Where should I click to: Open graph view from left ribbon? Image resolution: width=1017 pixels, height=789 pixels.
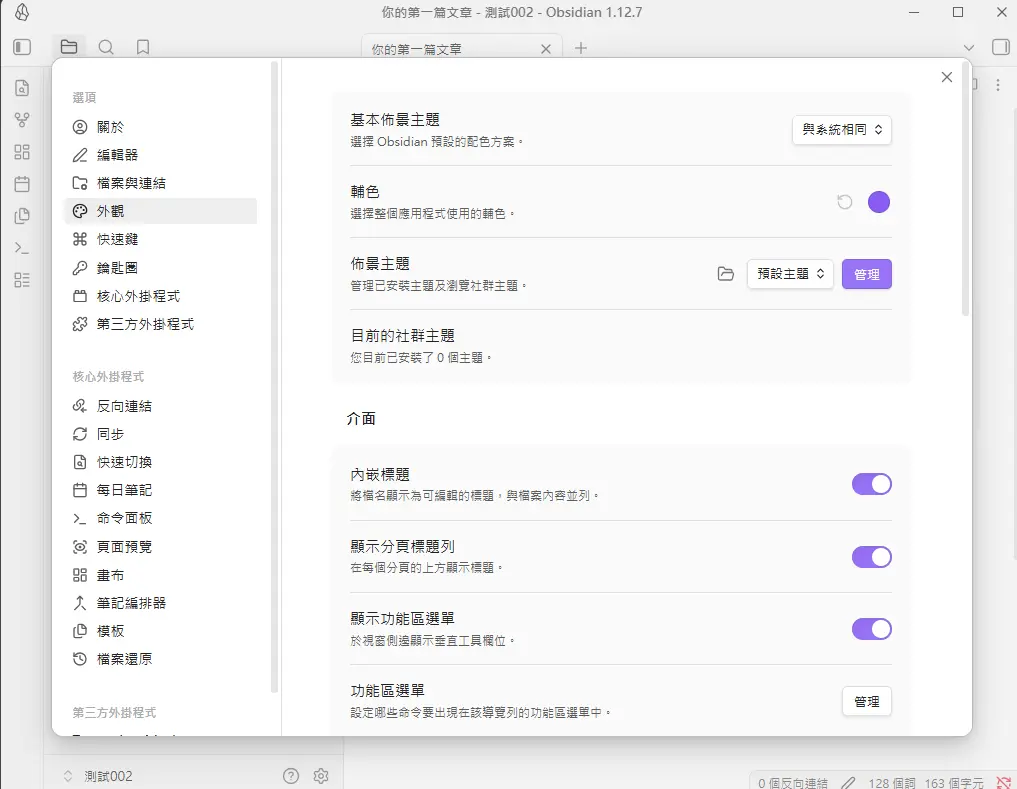[x=22, y=120]
